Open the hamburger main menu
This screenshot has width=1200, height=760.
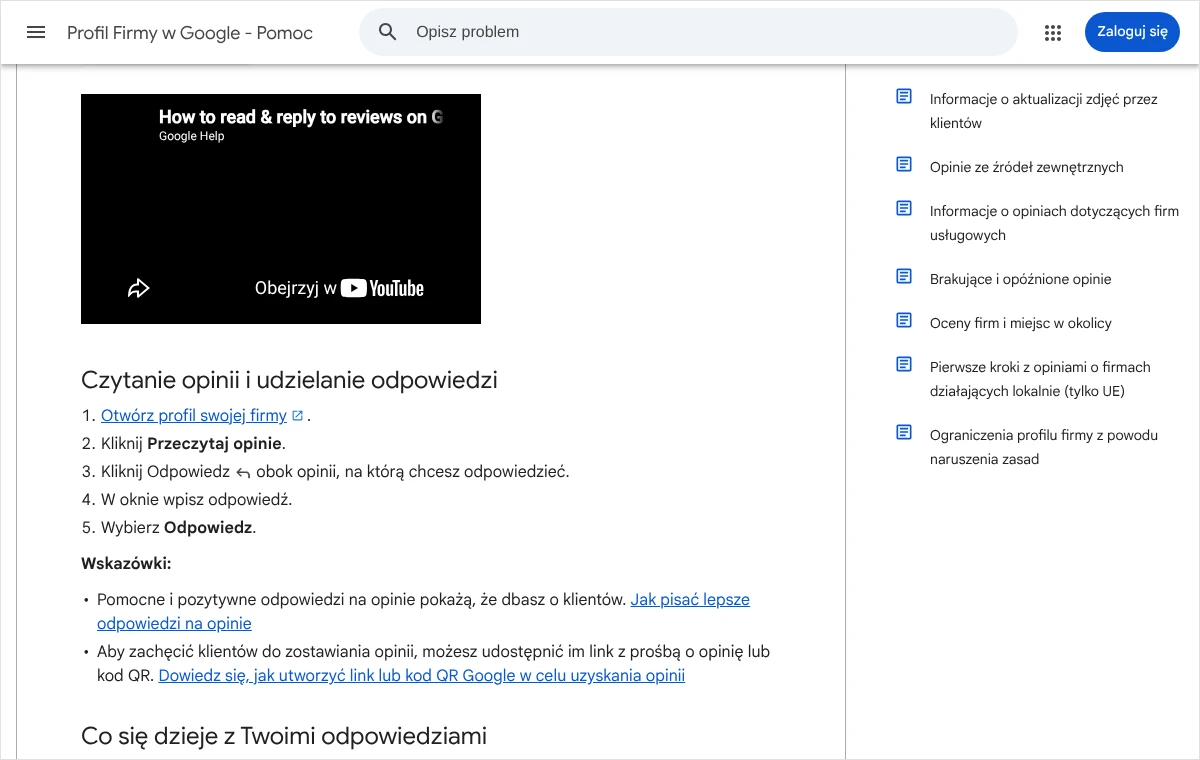tap(36, 32)
